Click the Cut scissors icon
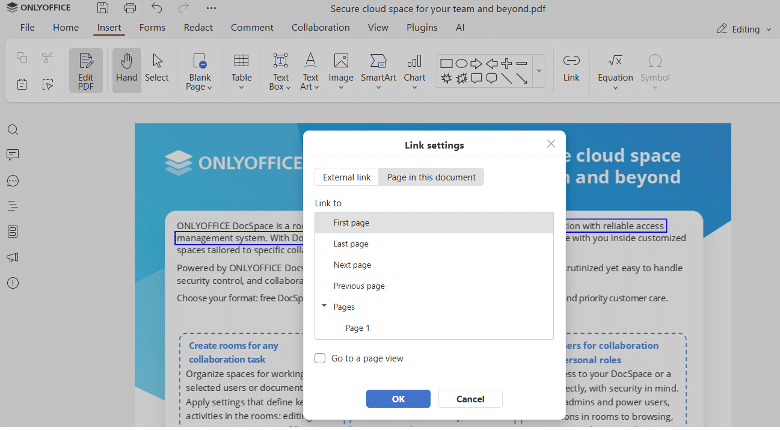The width and height of the screenshot is (780, 430). click(x=48, y=57)
